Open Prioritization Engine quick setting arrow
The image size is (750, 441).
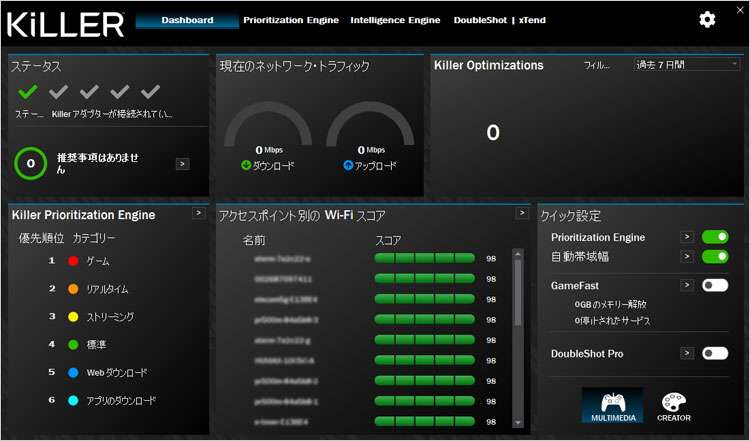(687, 237)
